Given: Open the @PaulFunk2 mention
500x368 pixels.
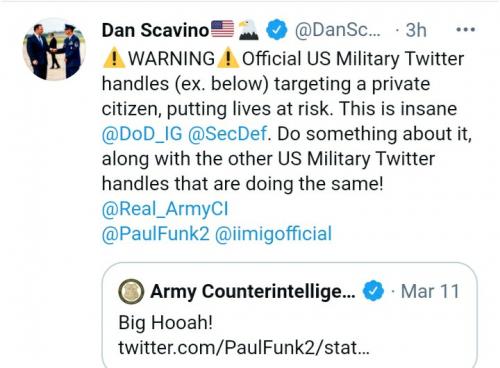Looking at the screenshot, I should tap(156, 234).
